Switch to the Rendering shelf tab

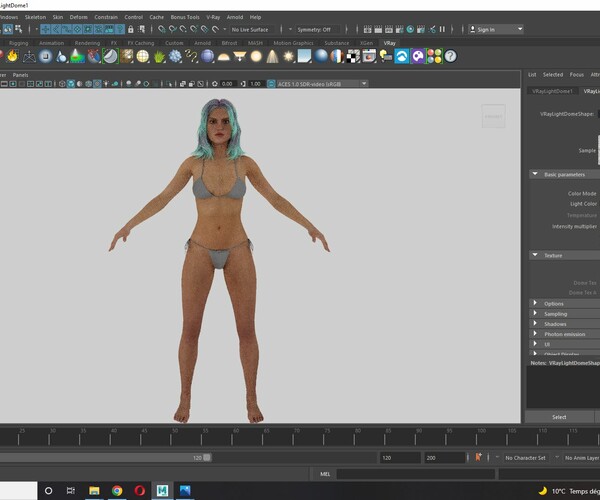pyautogui.click(x=87, y=43)
